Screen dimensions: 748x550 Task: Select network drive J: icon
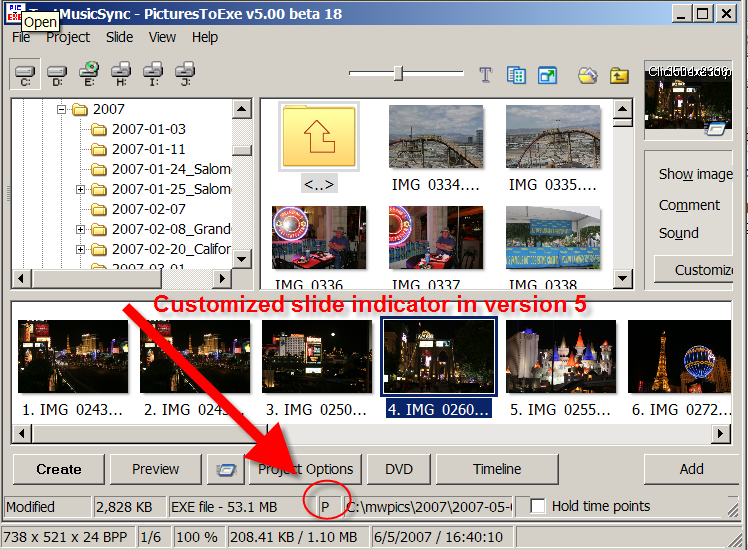point(185,74)
